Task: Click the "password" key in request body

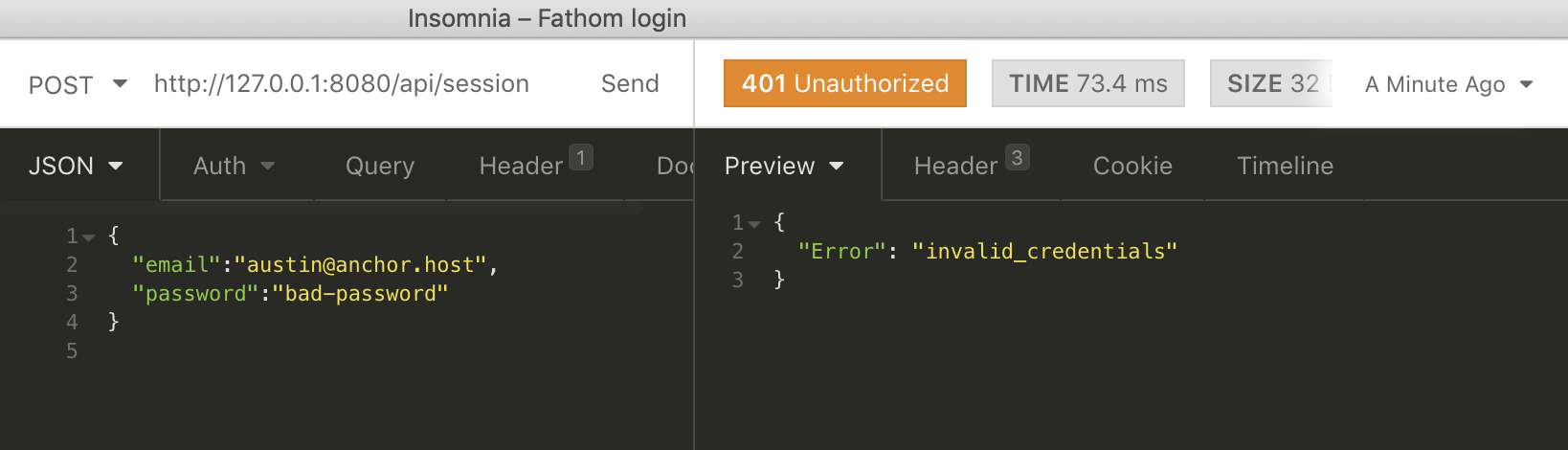Action: [196, 293]
